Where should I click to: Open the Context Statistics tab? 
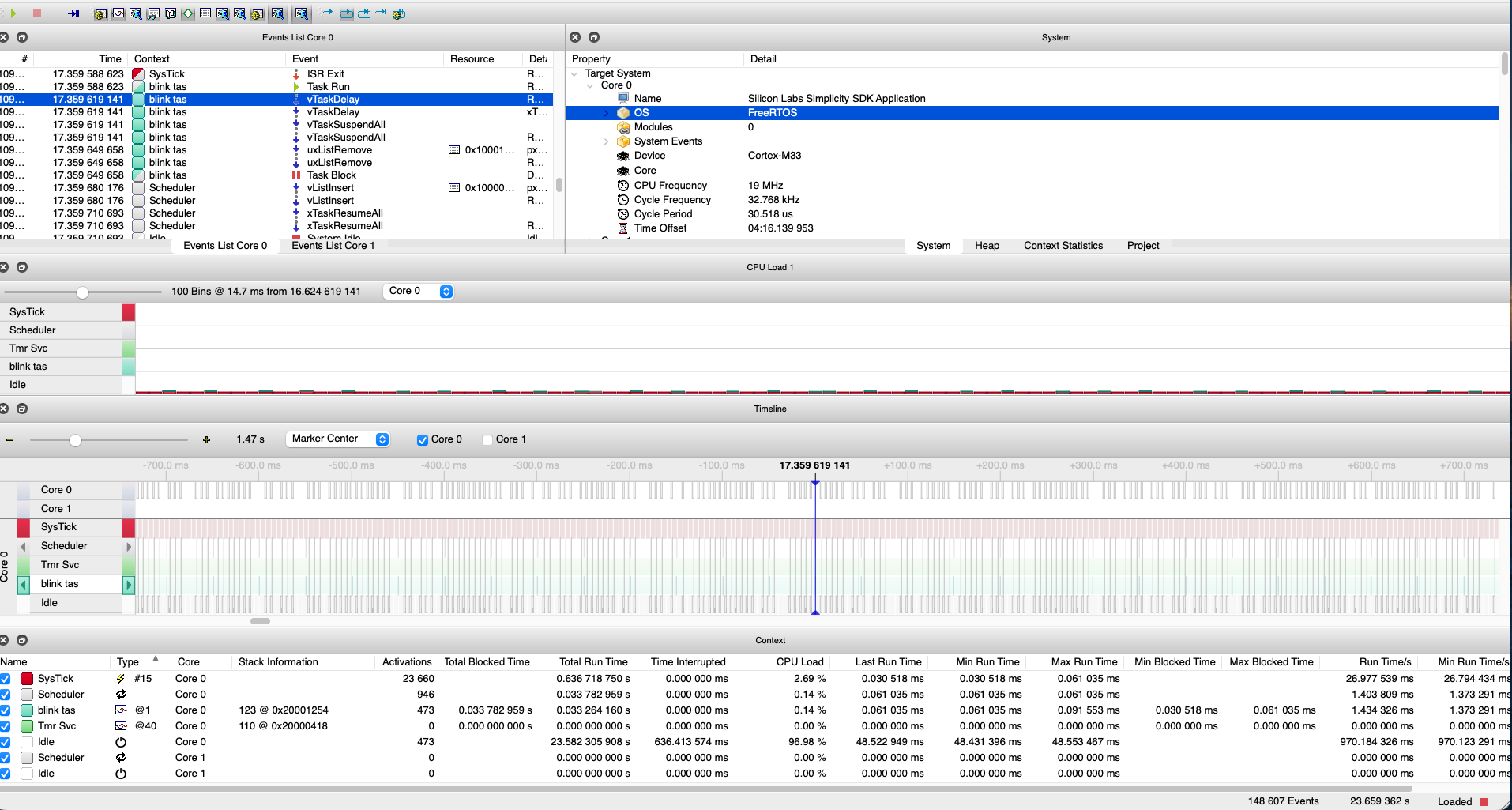(x=1063, y=246)
